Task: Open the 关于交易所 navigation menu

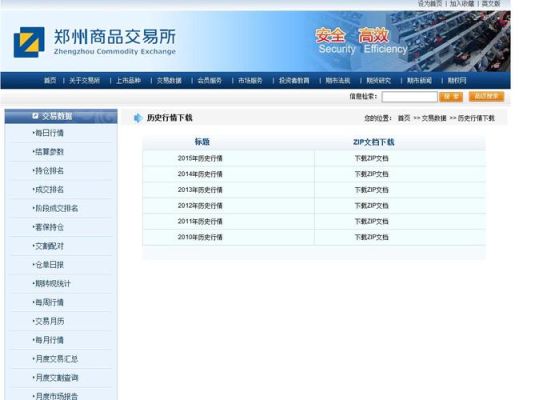Action: pos(85,81)
